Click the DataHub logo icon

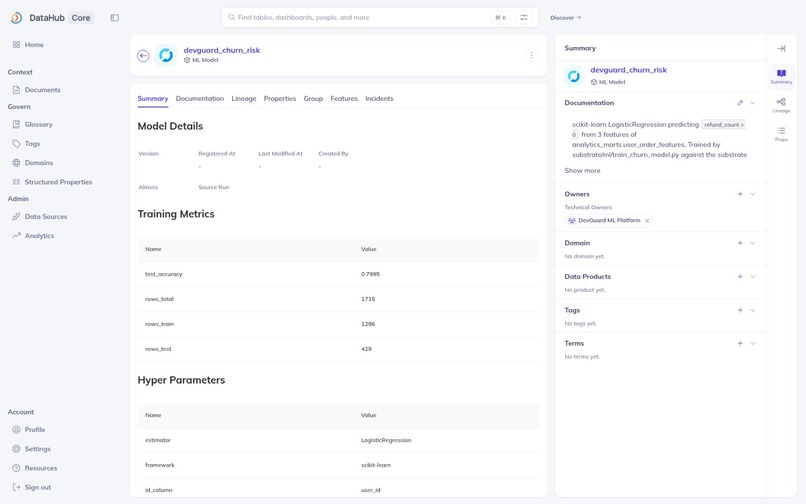pos(16,17)
